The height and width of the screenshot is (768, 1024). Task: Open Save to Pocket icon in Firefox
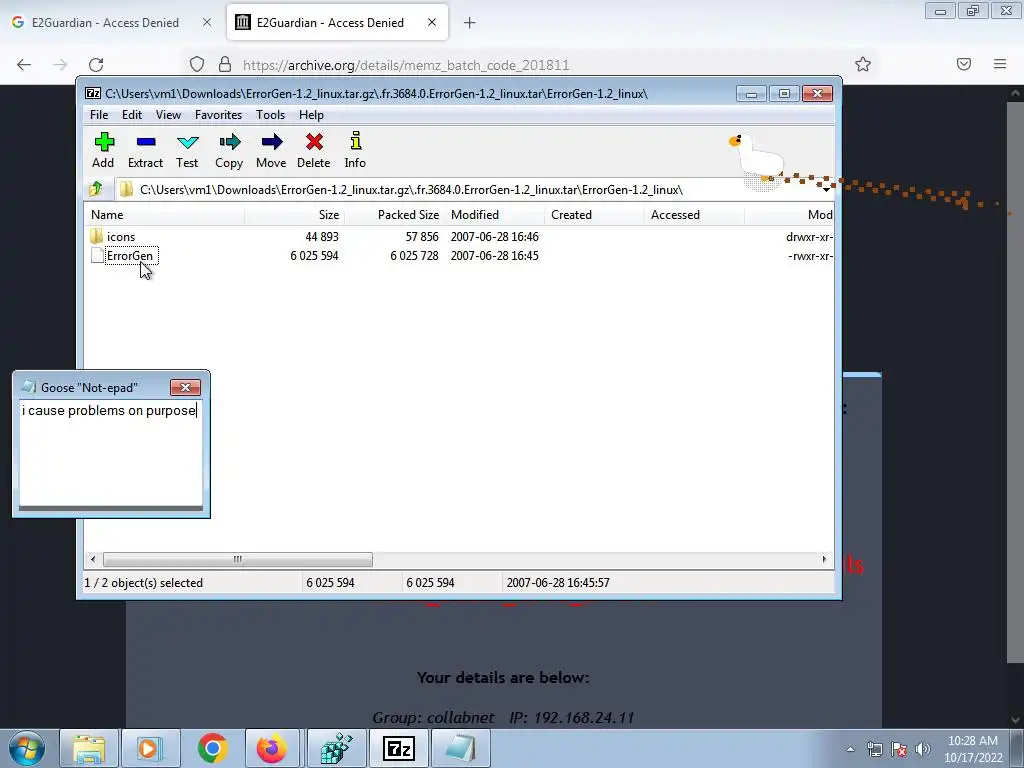pos(964,64)
